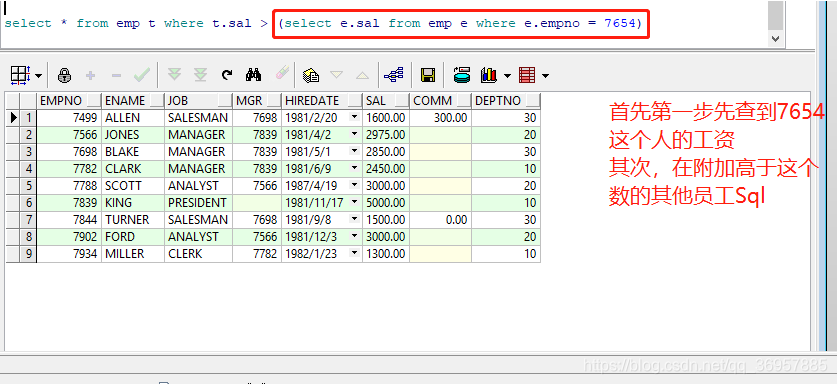
Task: Click the bar chart icon
Action: (x=488, y=75)
